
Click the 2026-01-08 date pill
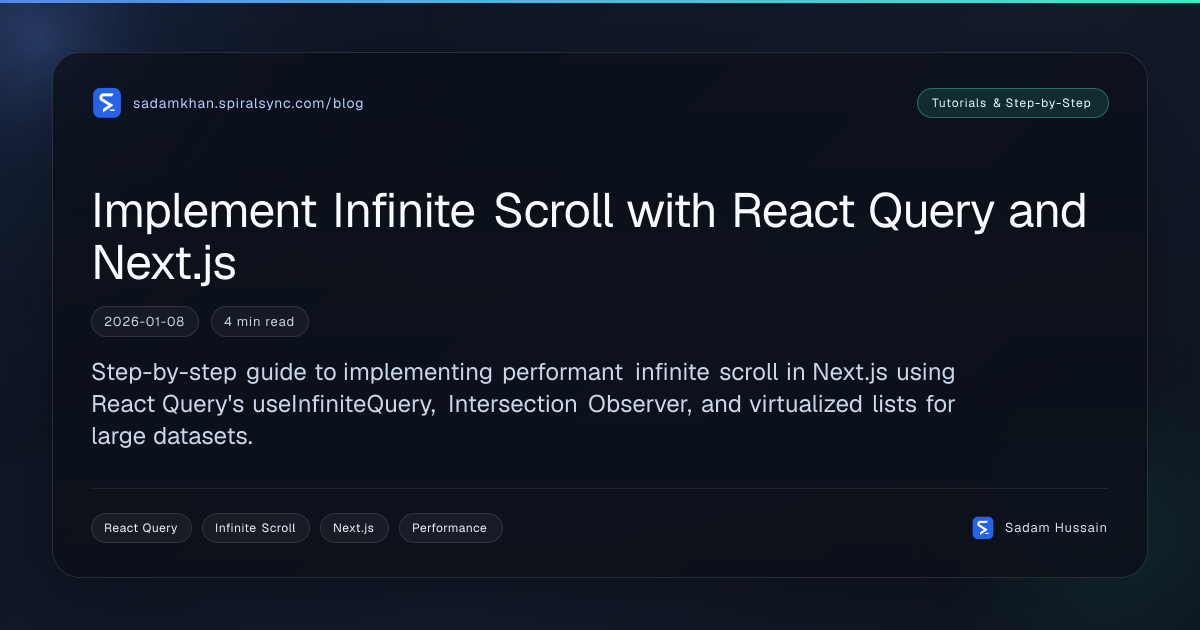click(145, 322)
